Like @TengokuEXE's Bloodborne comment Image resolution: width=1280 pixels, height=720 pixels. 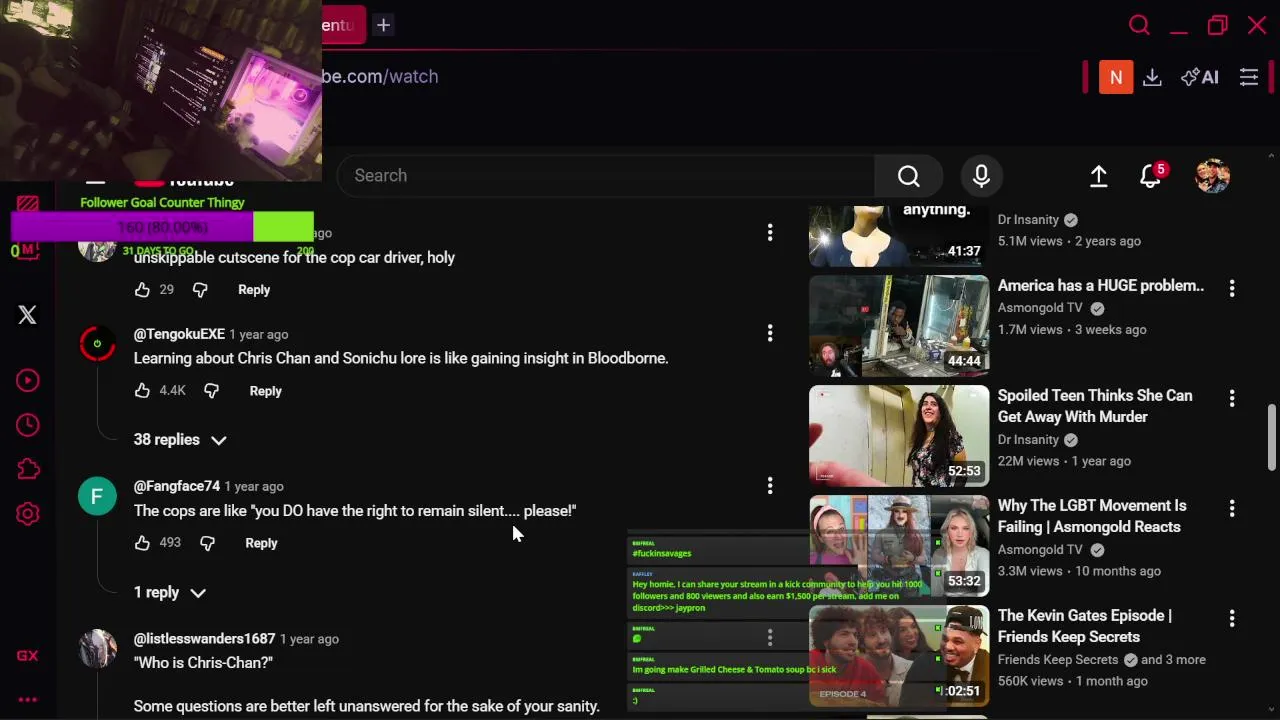coord(142,391)
